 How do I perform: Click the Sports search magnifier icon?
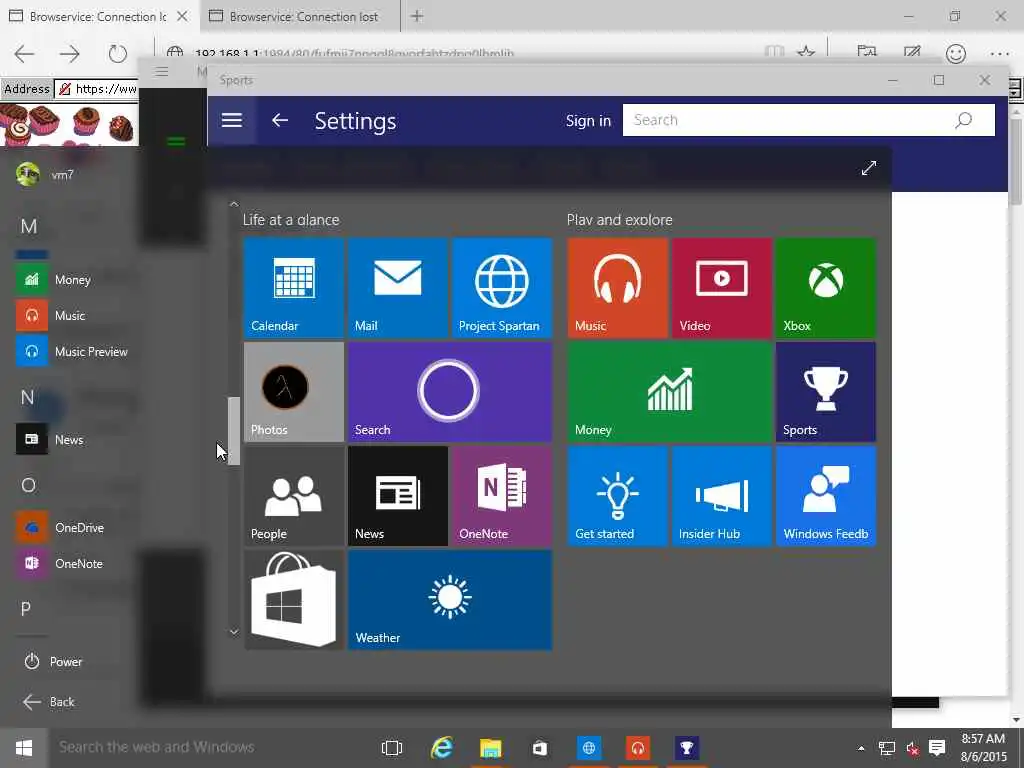pos(963,120)
